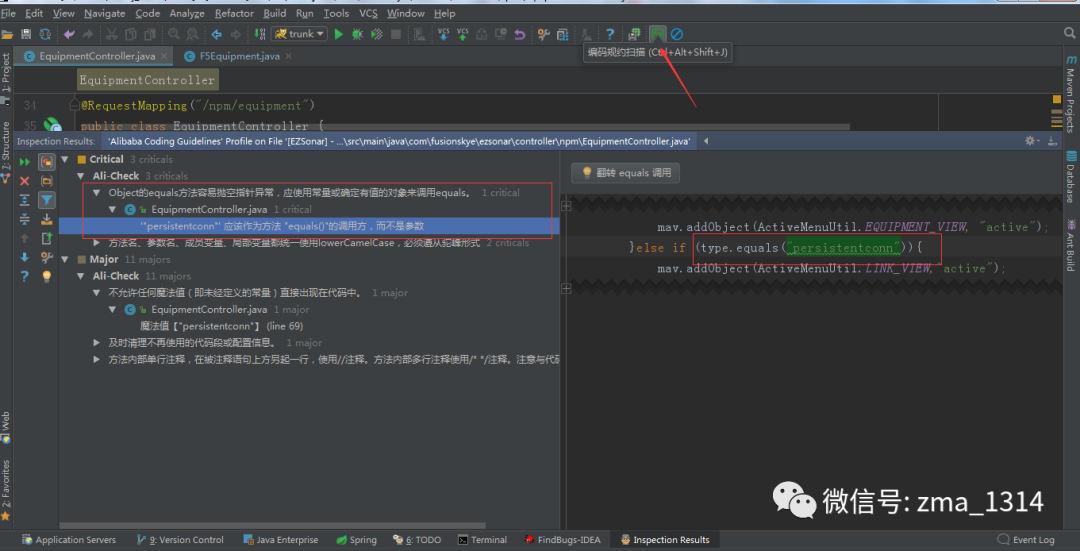Click Collapse All in inspection panel
The width and height of the screenshot is (1080, 551).
pos(25,219)
